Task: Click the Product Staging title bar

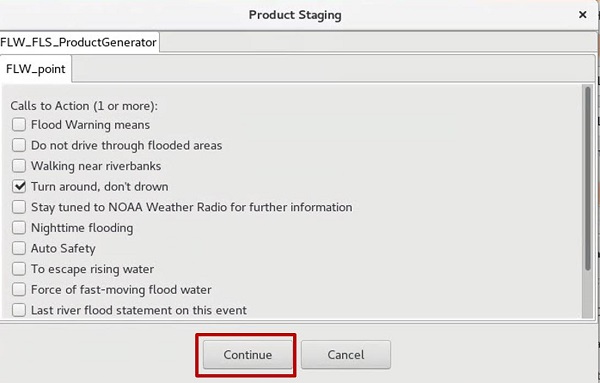Action: tap(295, 15)
